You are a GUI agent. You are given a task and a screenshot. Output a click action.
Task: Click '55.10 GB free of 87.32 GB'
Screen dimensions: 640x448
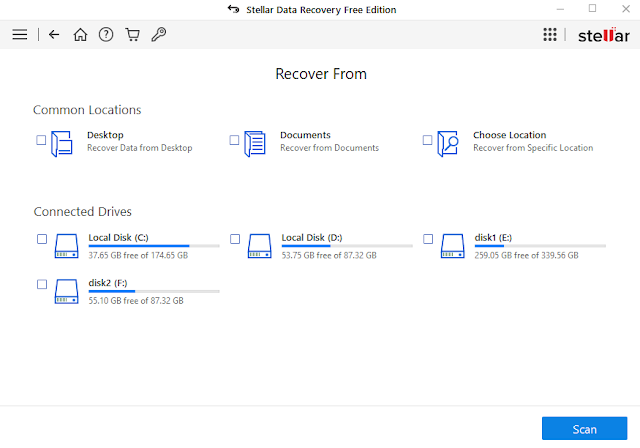tap(136, 301)
